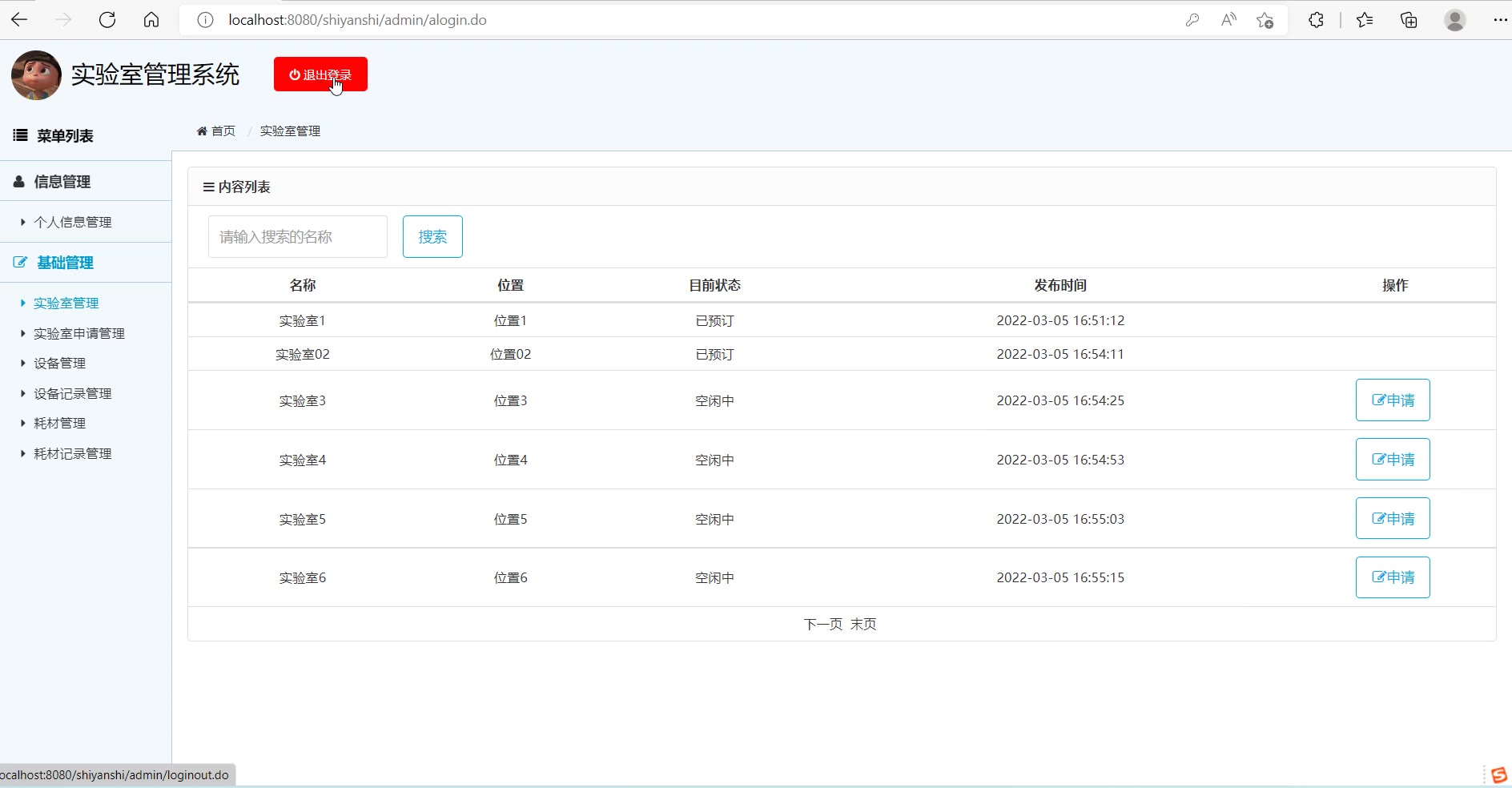Open the browser collections icon
This screenshot has height=788, width=1512.
1409,20
